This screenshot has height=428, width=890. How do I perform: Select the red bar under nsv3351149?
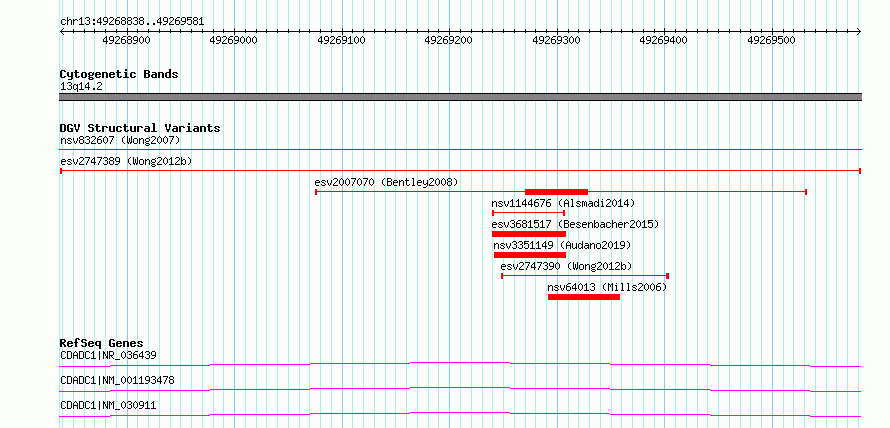(x=530, y=255)
